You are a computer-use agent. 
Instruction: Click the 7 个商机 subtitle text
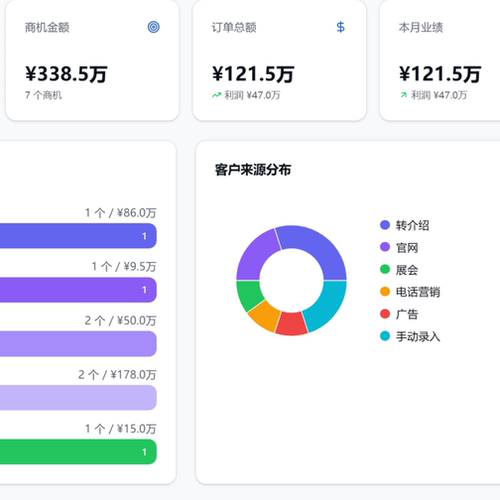tap(43, 95)
